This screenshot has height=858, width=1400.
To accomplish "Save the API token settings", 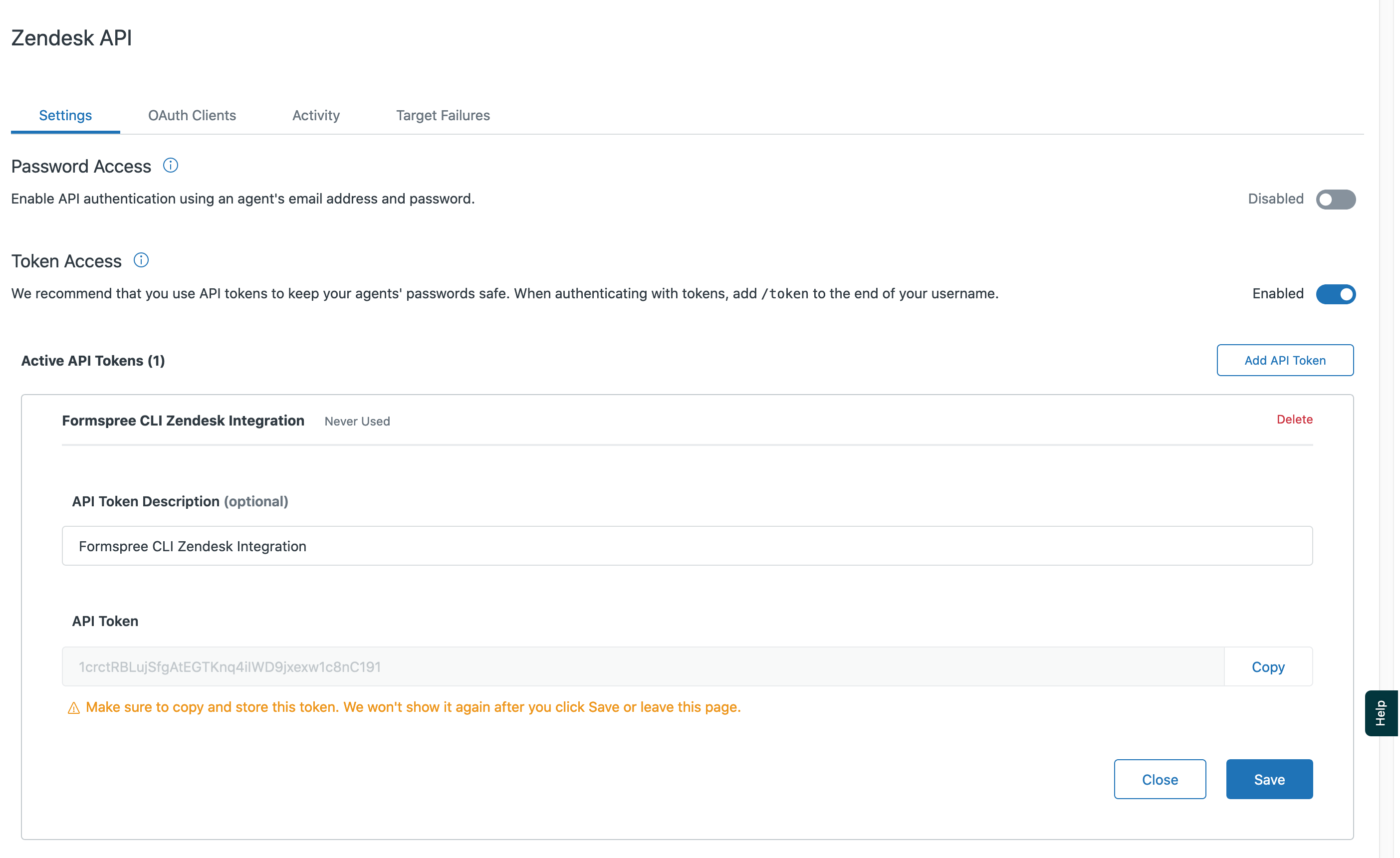I will 1269,779.
